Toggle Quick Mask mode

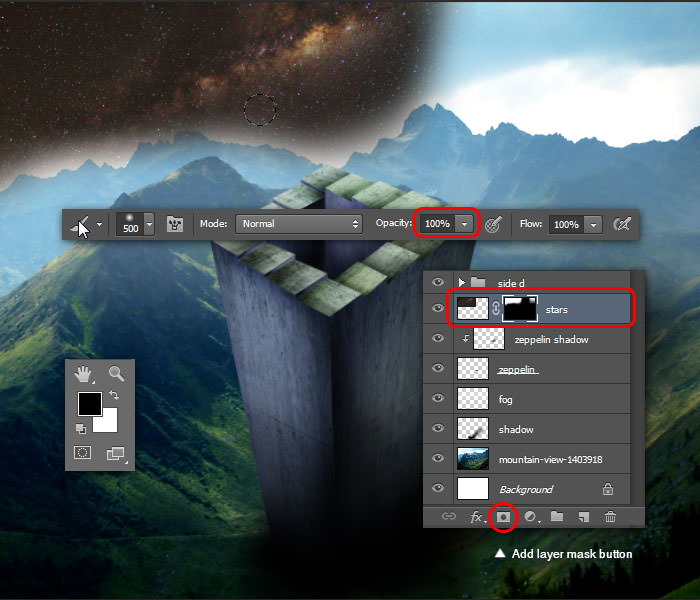83,453
